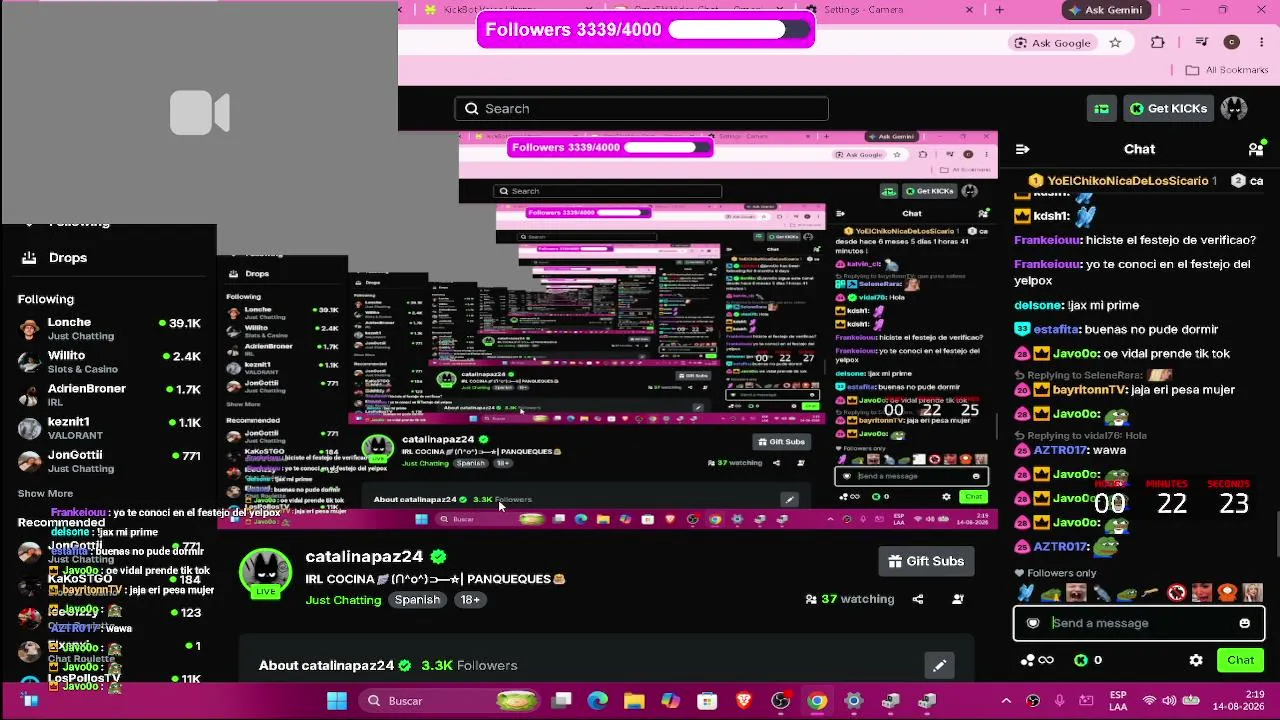Viewport: 1280px width, 720px height.
Task: Click the badge icon in message box
Action: [x=1033, y=623]
